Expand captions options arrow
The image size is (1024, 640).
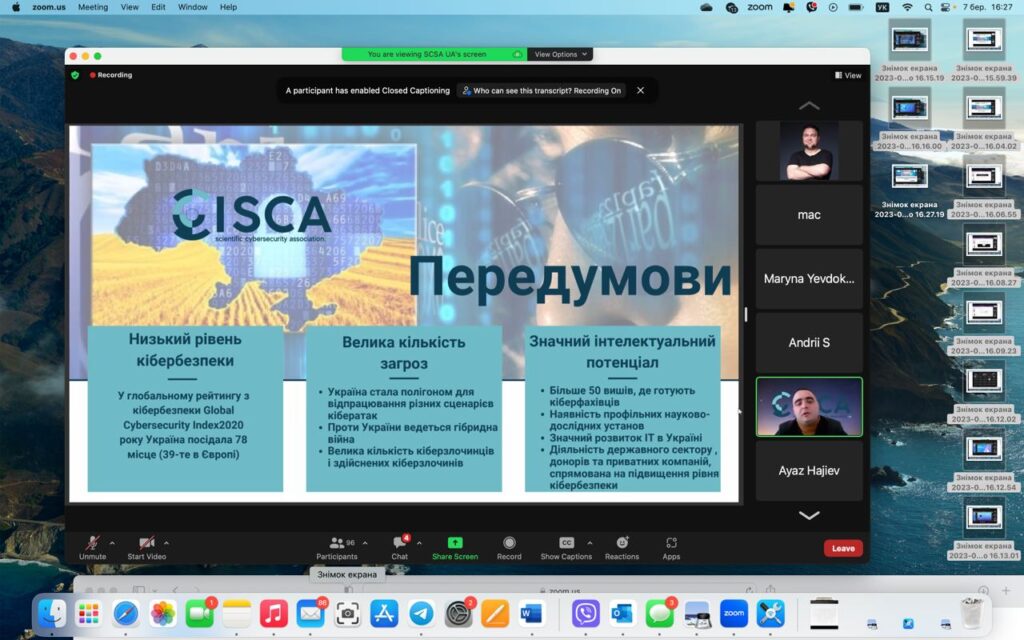coord(590,543)
